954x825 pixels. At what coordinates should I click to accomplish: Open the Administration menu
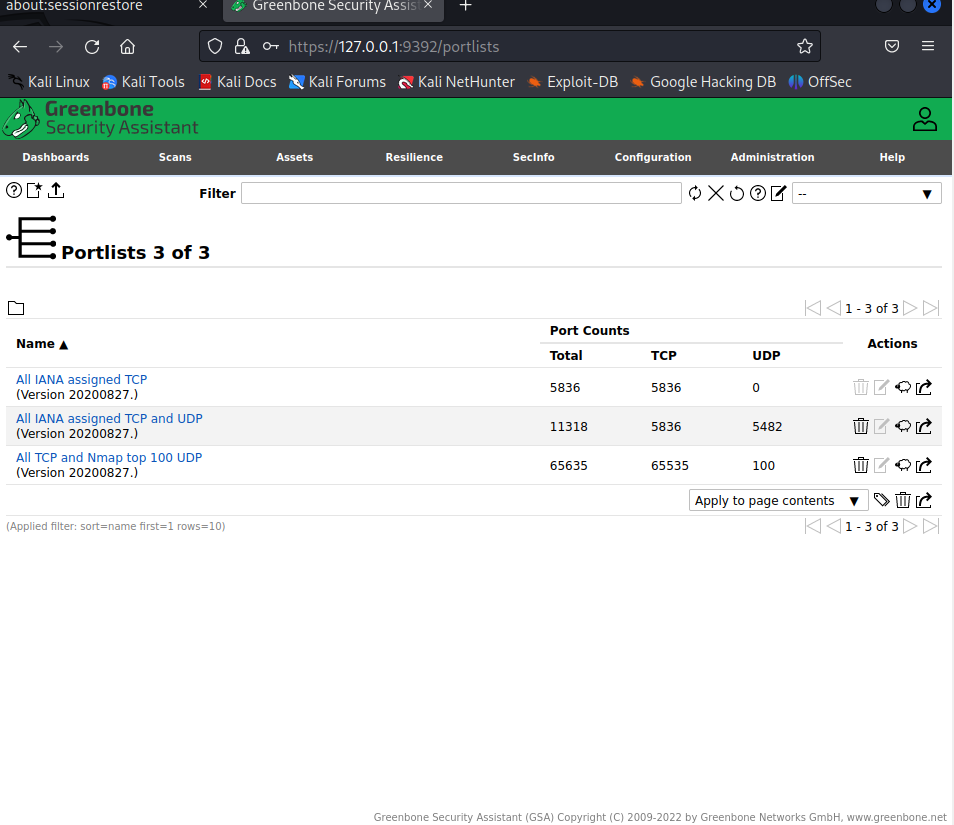click(772, 157)
